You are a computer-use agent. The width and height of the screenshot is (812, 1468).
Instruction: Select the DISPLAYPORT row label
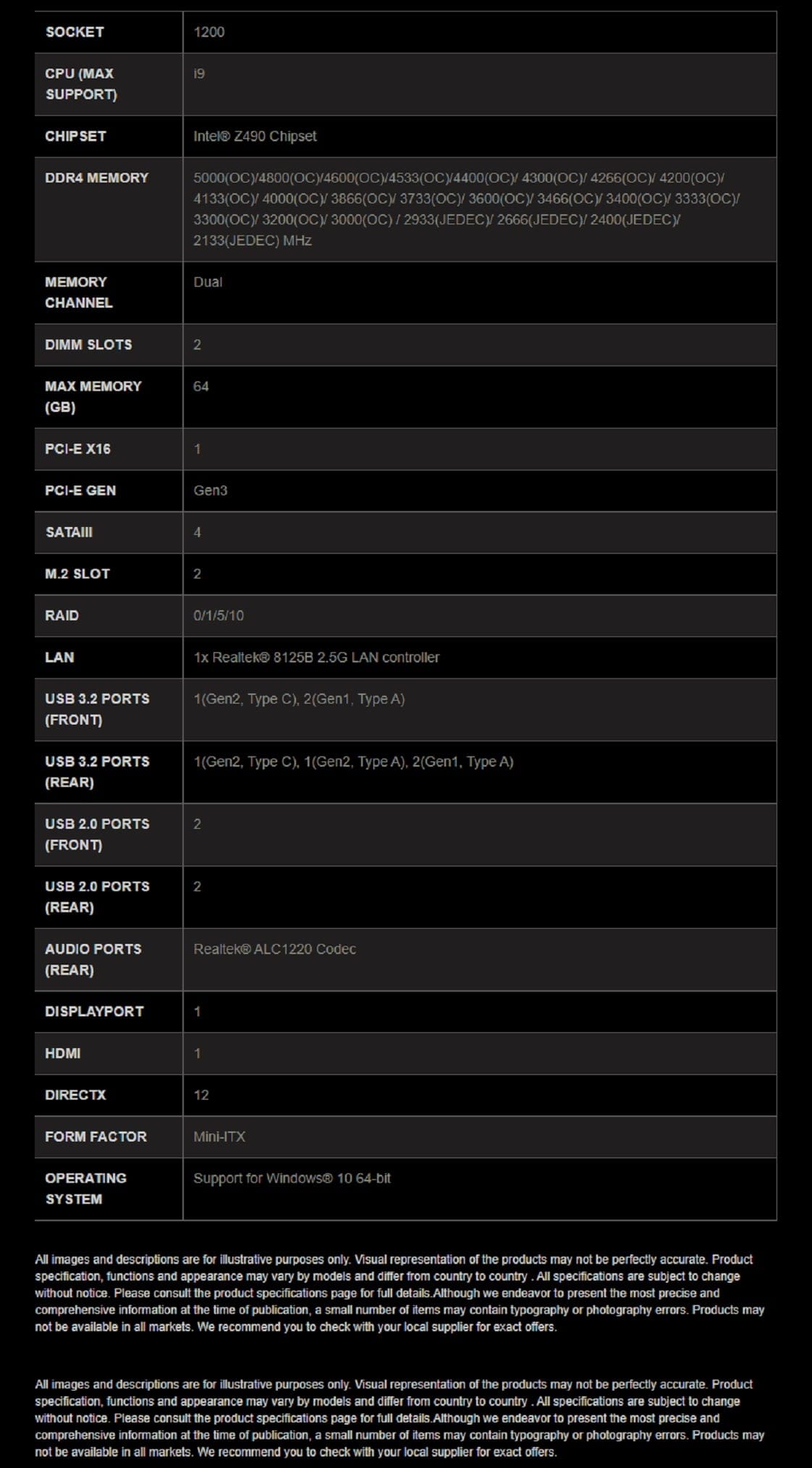[x=94, y=1011]
